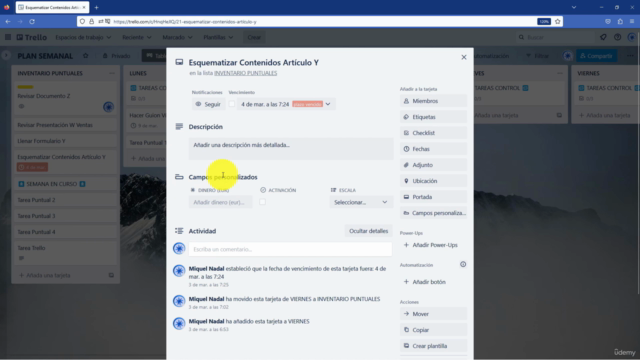This screenshot has width=640, height=360.
Task: Open the Automatización info icon
Action: click(x=463, y=264)
